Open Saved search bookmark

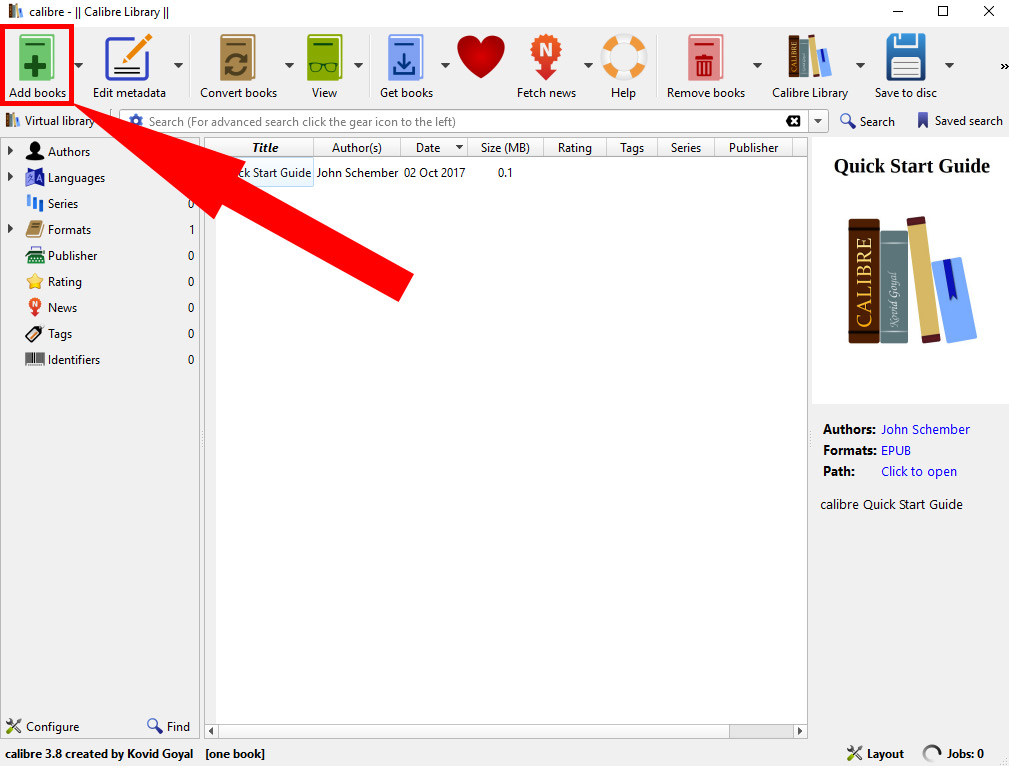pos(959,121)
